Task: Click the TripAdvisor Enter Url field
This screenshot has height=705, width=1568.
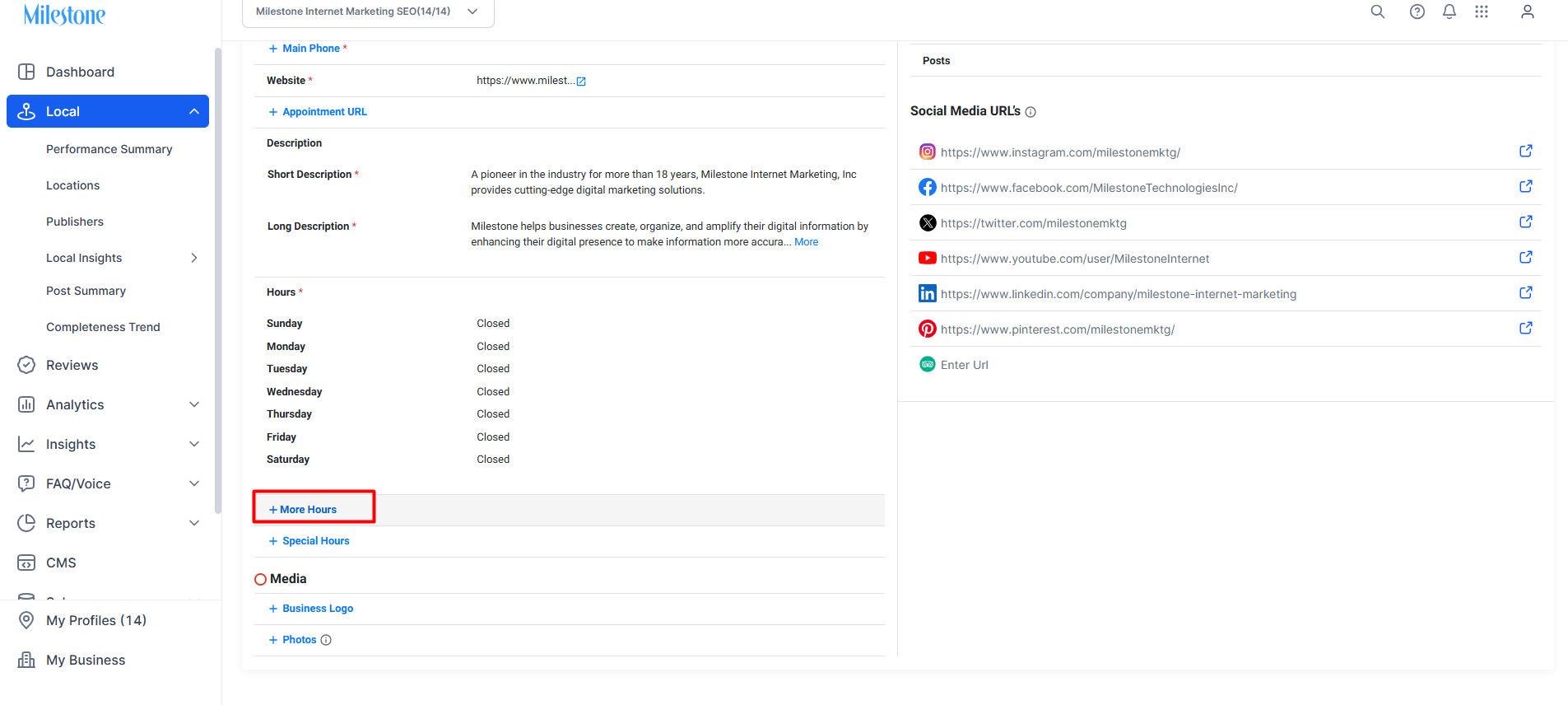Action: [965, 365]
